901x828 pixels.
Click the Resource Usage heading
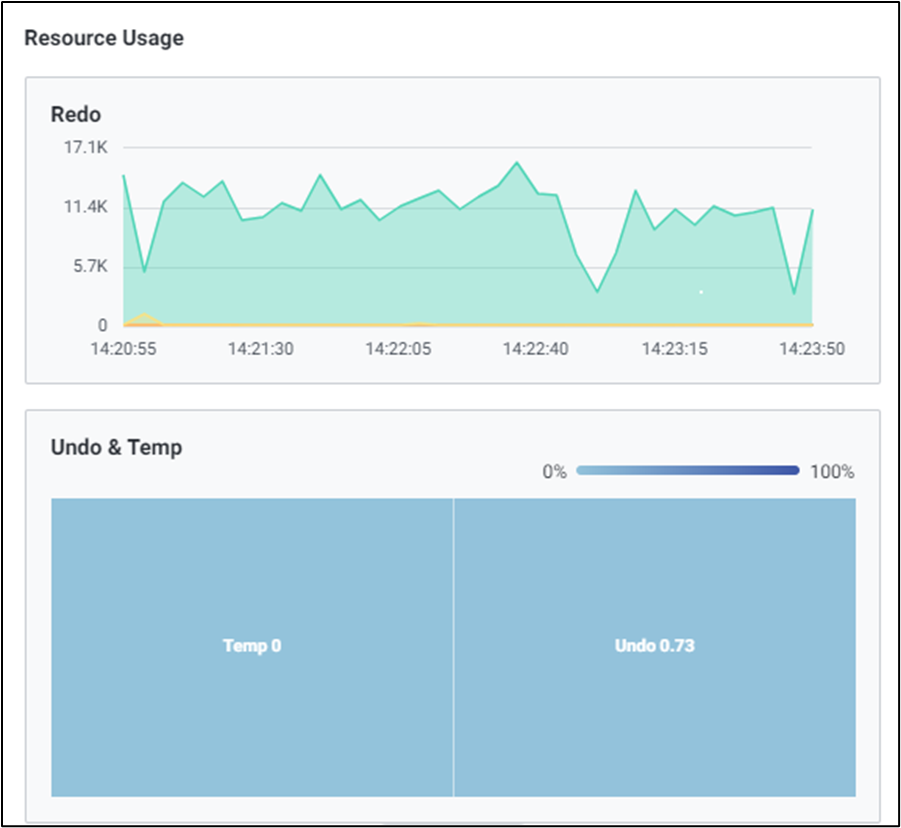coord(104,38)
